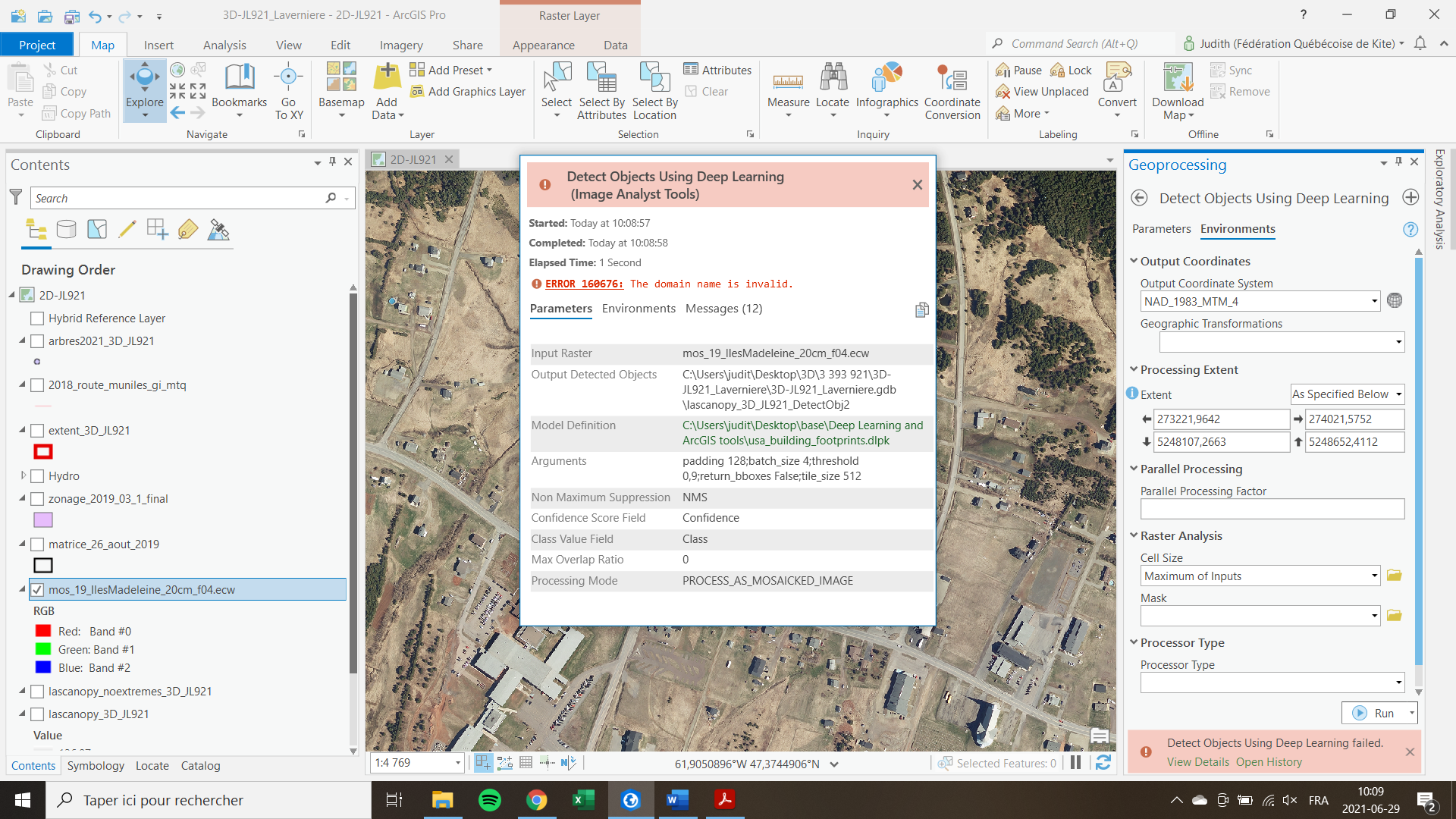Click the Add Data icon
The image size is (1456, 819).
(386, 83)
